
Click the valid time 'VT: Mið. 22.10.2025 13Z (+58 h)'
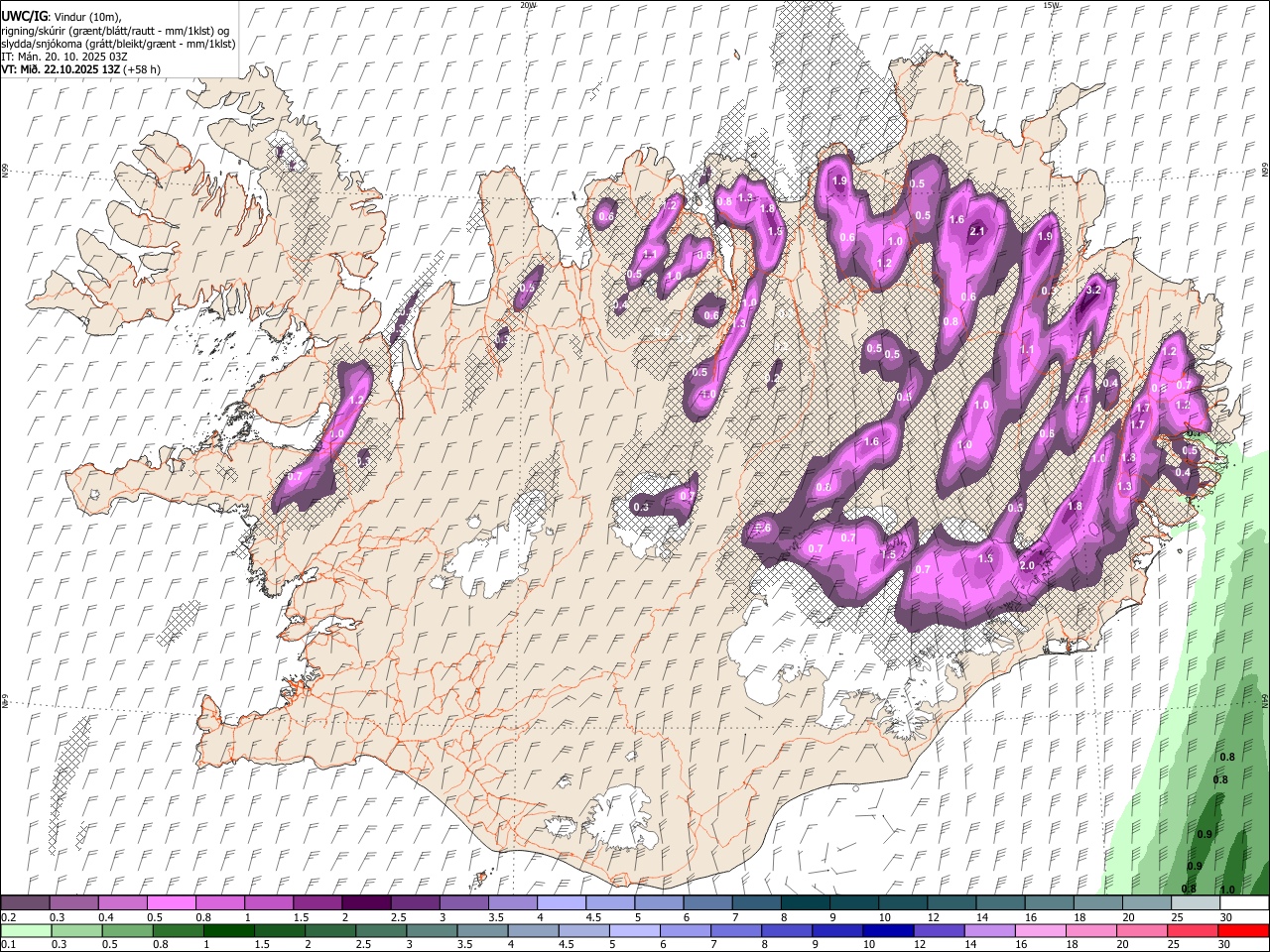click(80, 70)
